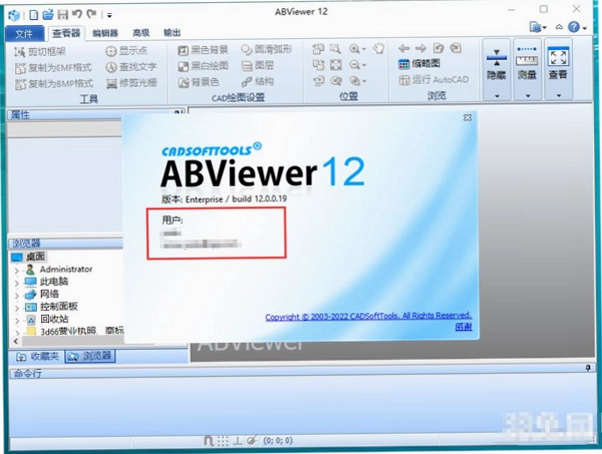This screenshot has height=454, width=602.
Task: Open 查找文字 tool
Action: point(131,67)
